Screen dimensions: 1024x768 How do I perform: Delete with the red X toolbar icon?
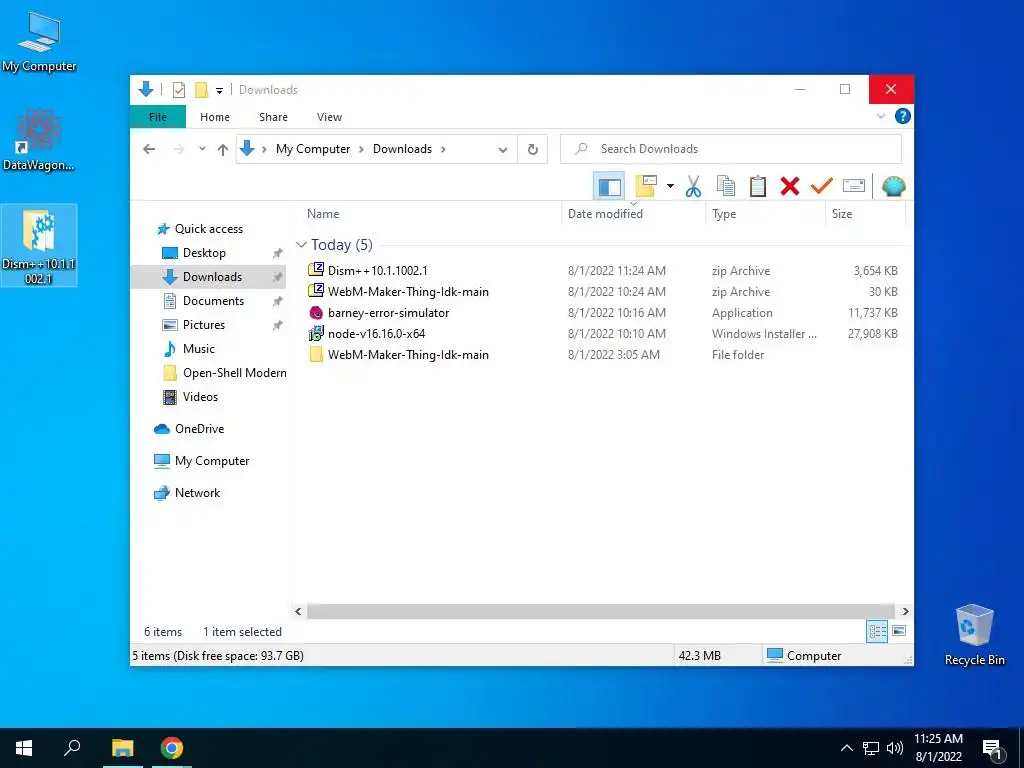(x=790, y=186)
